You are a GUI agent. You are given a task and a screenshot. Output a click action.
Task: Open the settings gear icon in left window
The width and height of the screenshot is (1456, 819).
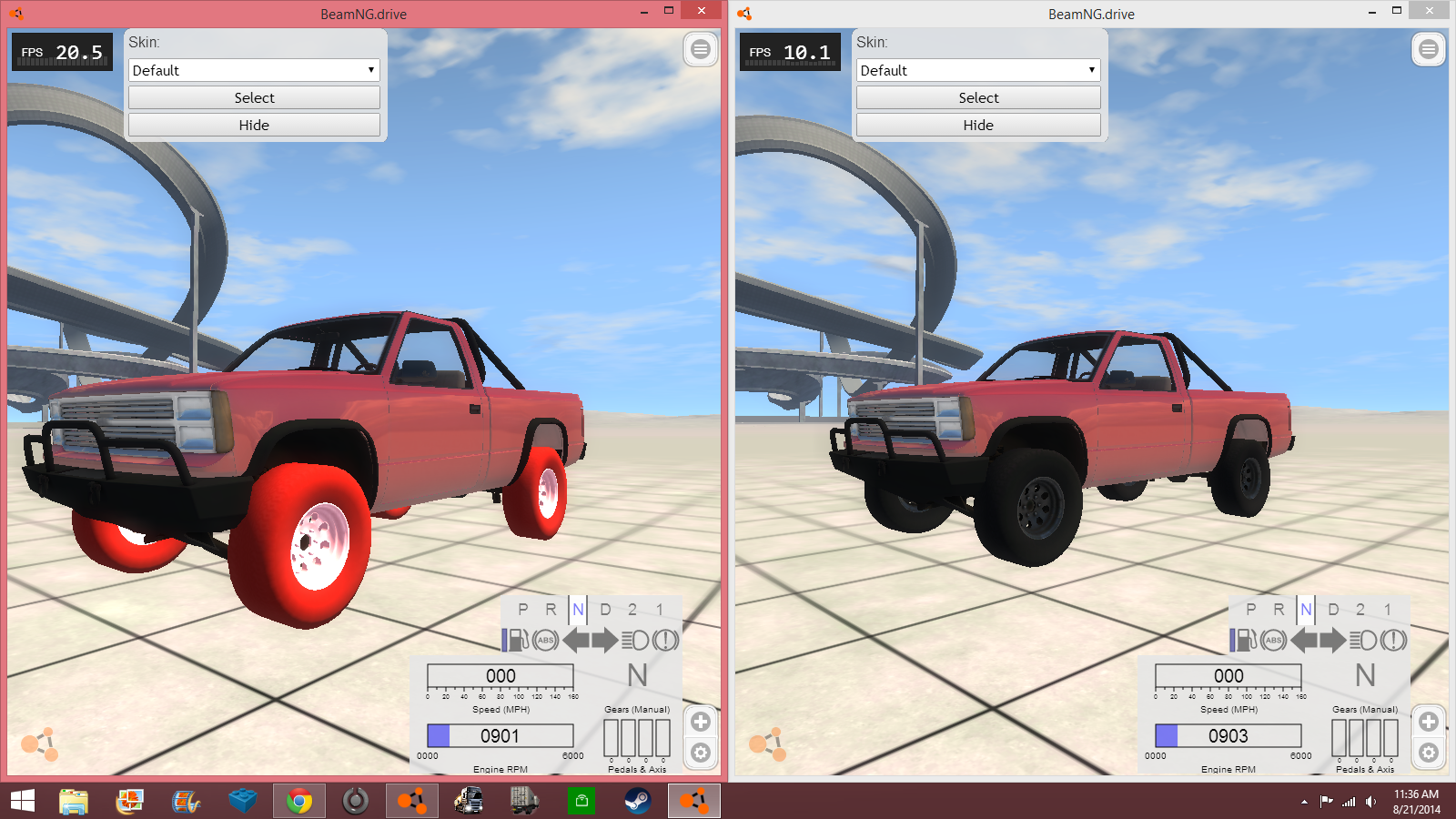coord(701,753)
